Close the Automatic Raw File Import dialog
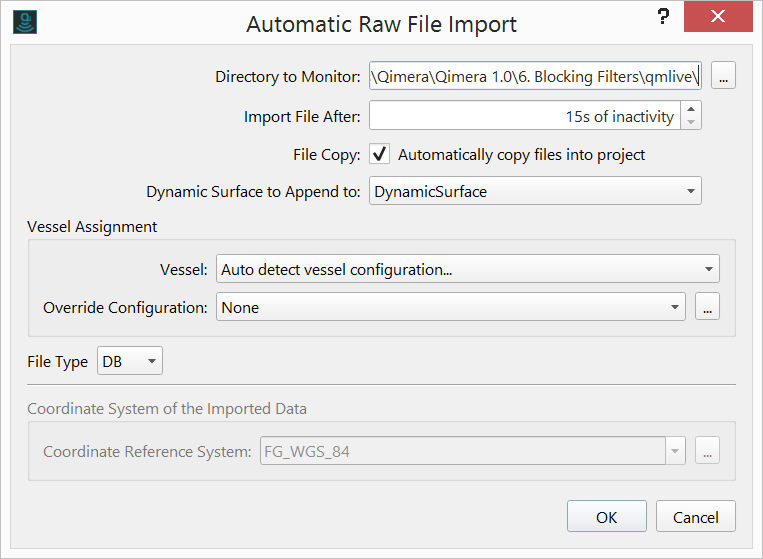This screenshot has width=763, height=559. [x=718, y=19]
